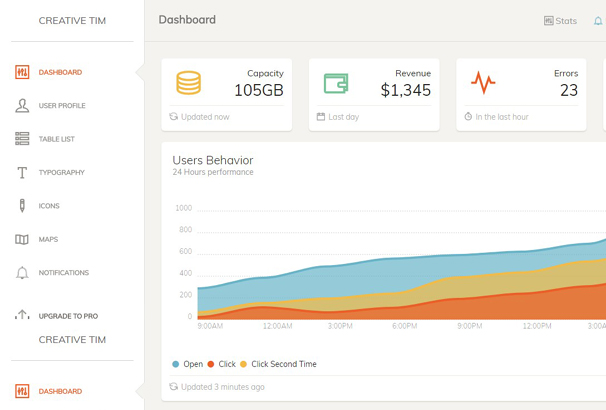Image resolution: width=606 pixels, height=410 pixels.
Task: Open the Maps menu label
Action: pos(48,239)
